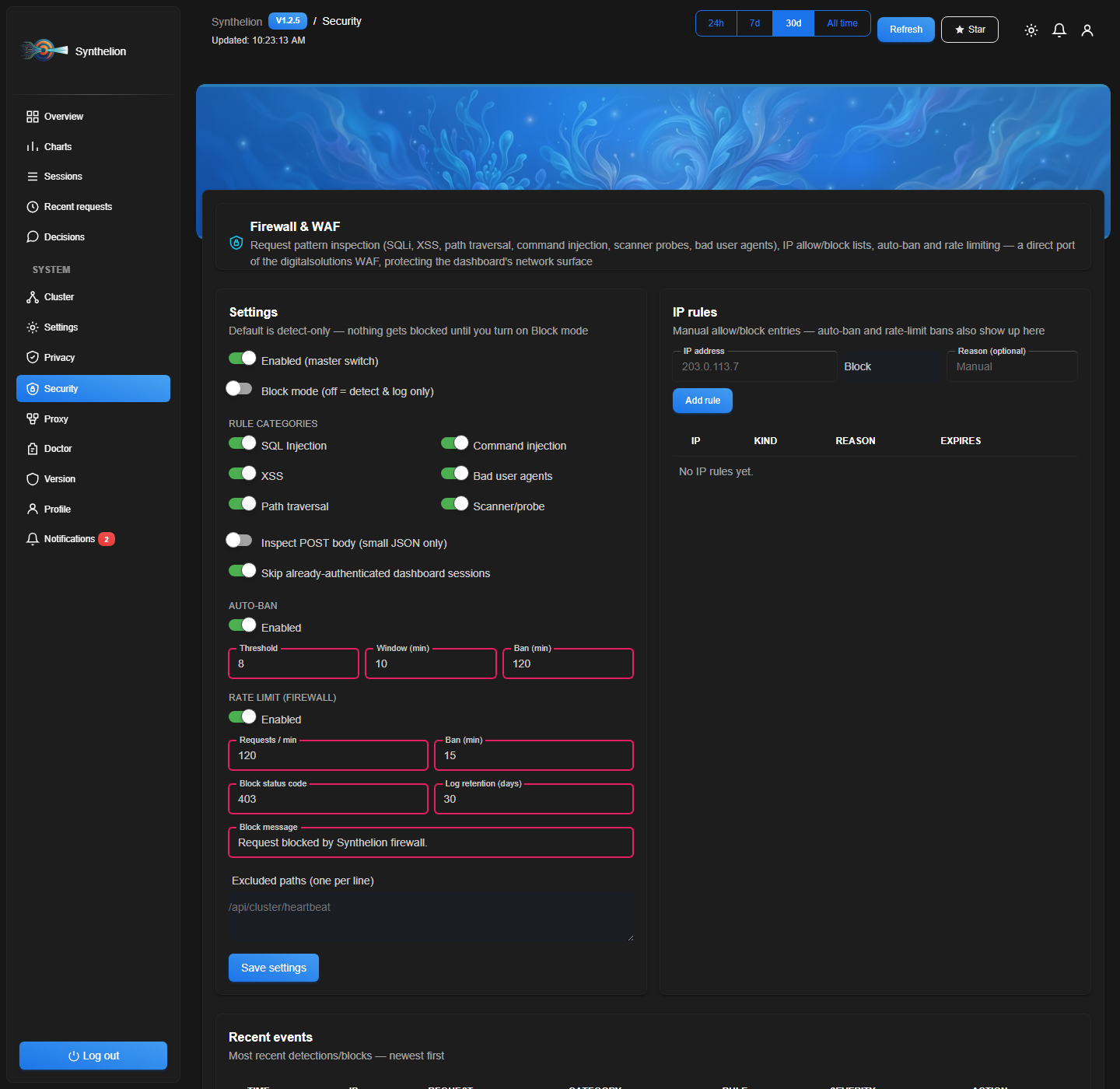This screenshot has height=1089, width=1120.
Task: Open account menu with user icon
Action: click(x=1087, y=30)
